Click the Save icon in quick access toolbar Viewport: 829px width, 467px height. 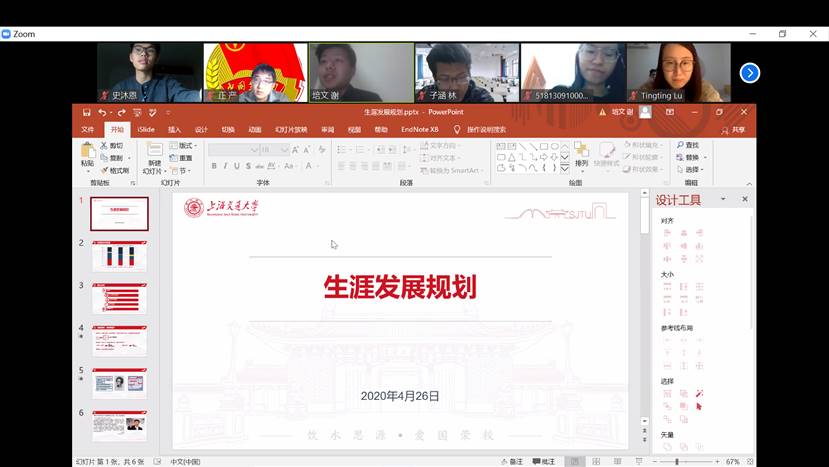pyautogui.click(x=87, y=113)
